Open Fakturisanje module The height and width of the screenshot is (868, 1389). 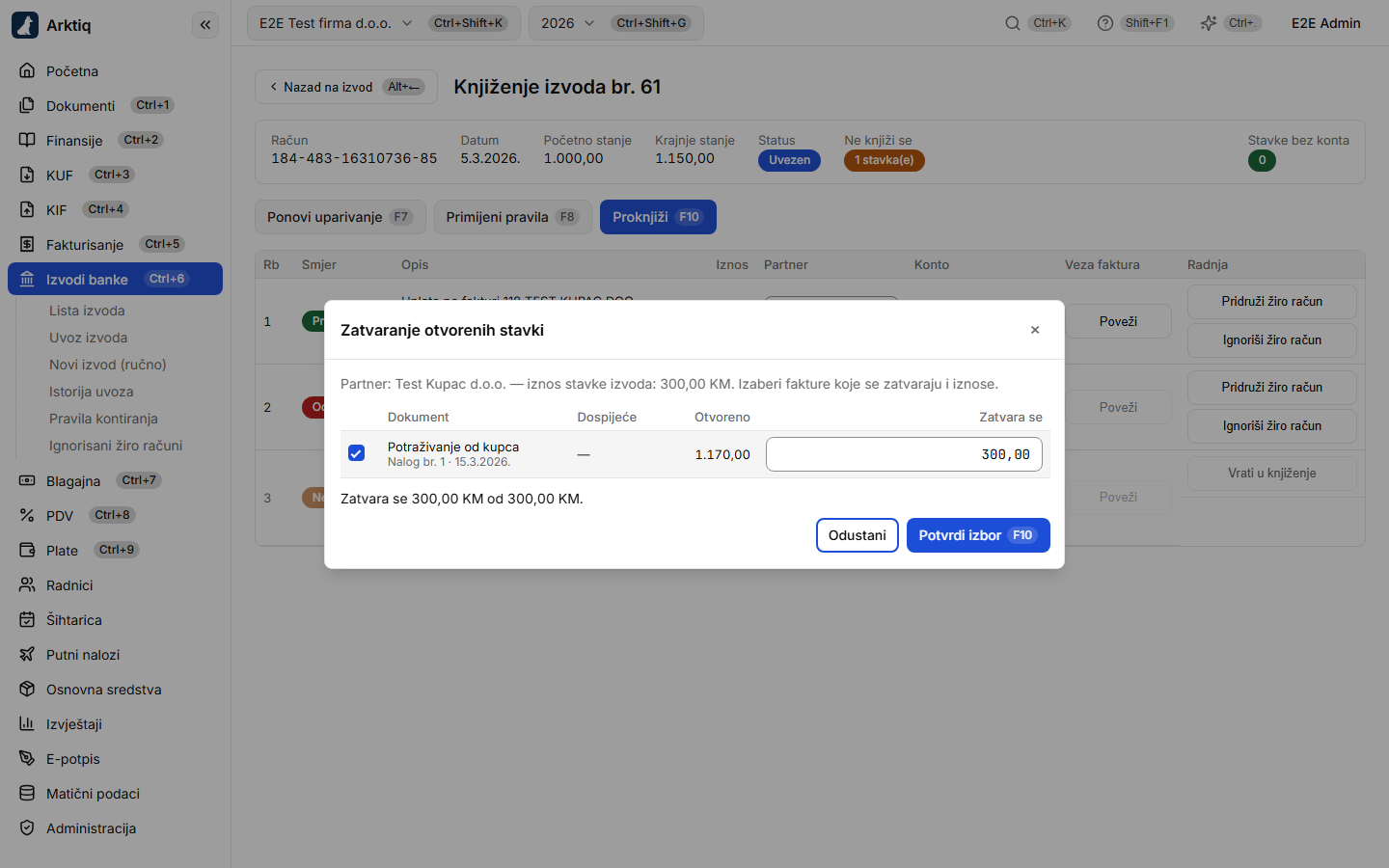(x=115, y=244)
